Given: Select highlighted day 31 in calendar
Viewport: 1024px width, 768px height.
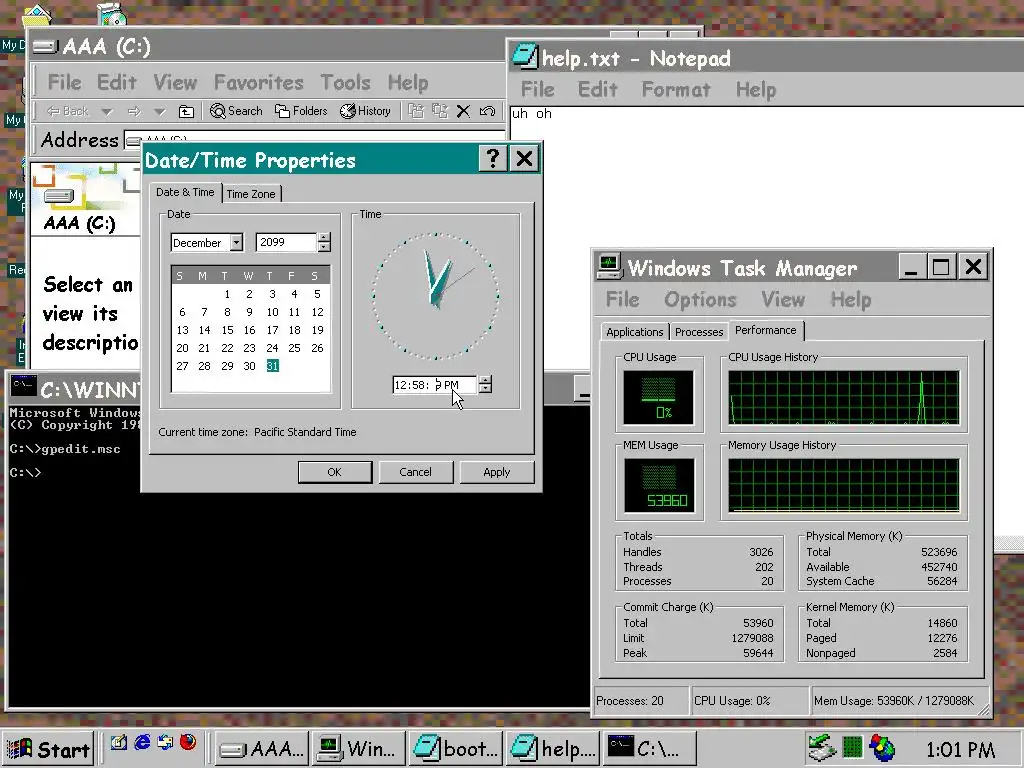Looking at the screenshot, I should (x=272, y=366).
